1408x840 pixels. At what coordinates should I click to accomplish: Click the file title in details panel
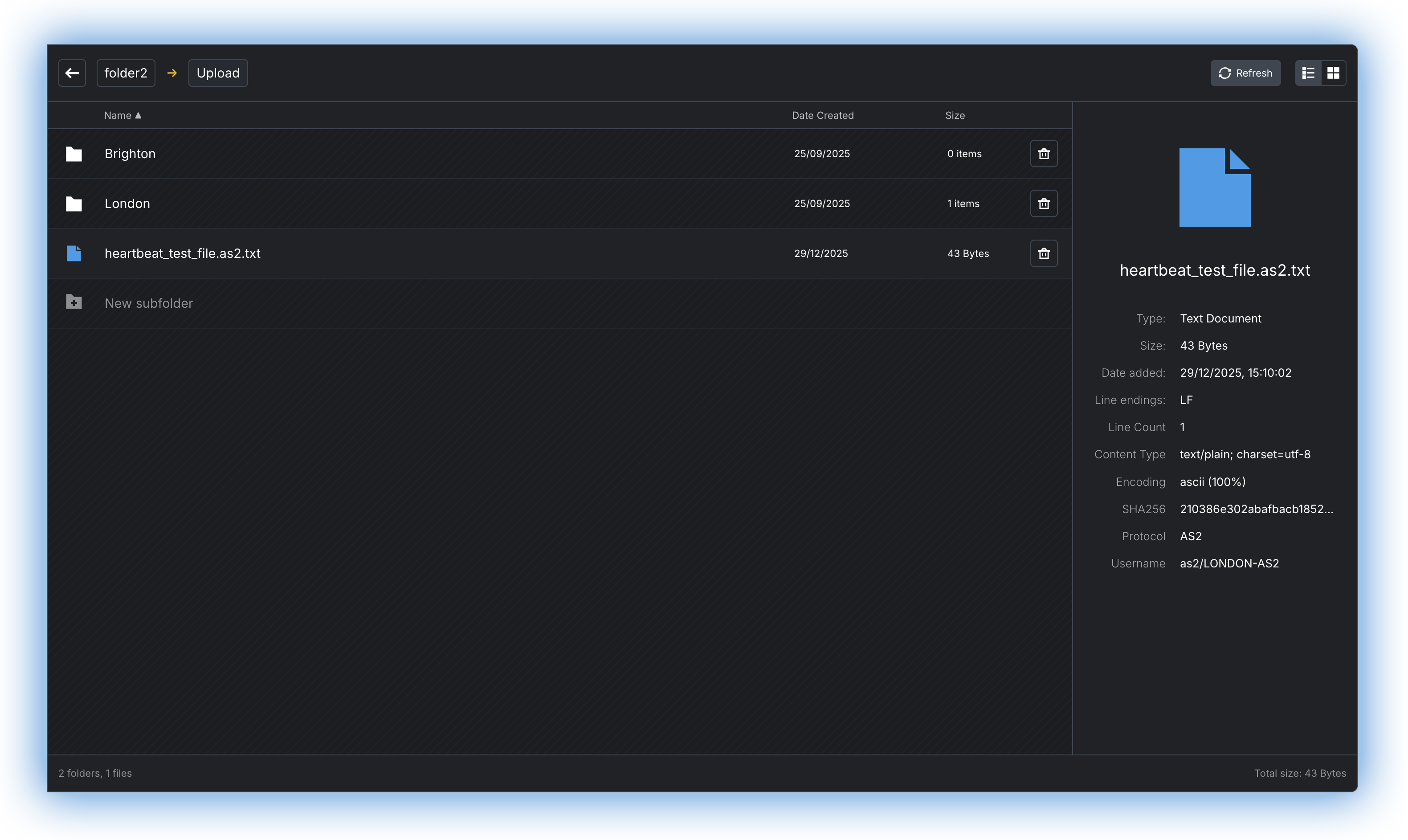tap(1214, 270)
